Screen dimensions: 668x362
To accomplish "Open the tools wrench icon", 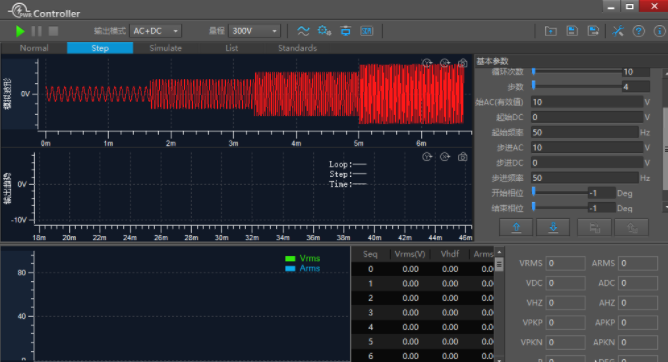I will 618,31.
